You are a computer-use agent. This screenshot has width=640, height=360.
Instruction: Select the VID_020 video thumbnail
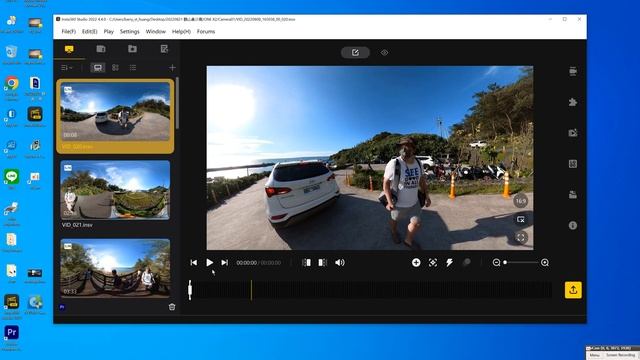tap(115, 111)
